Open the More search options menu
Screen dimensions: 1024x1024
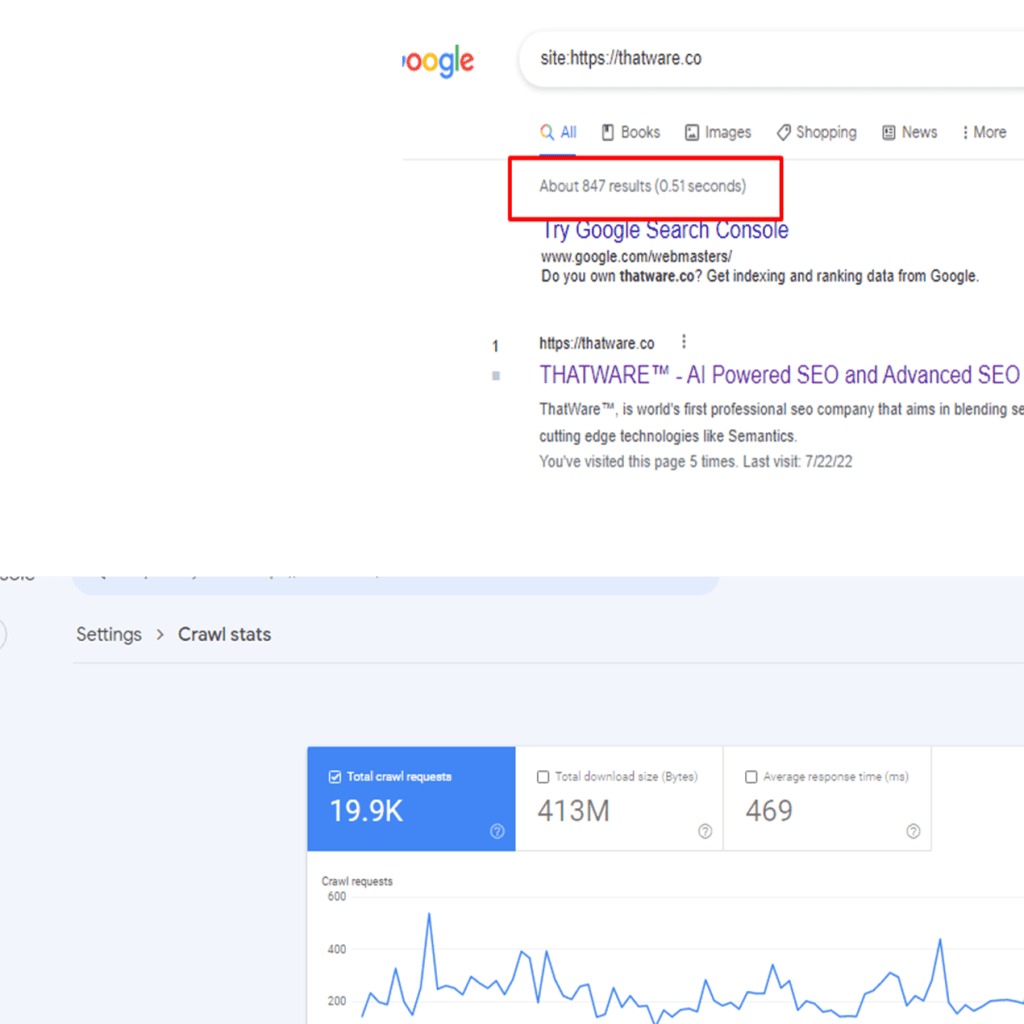coord(984,133)
